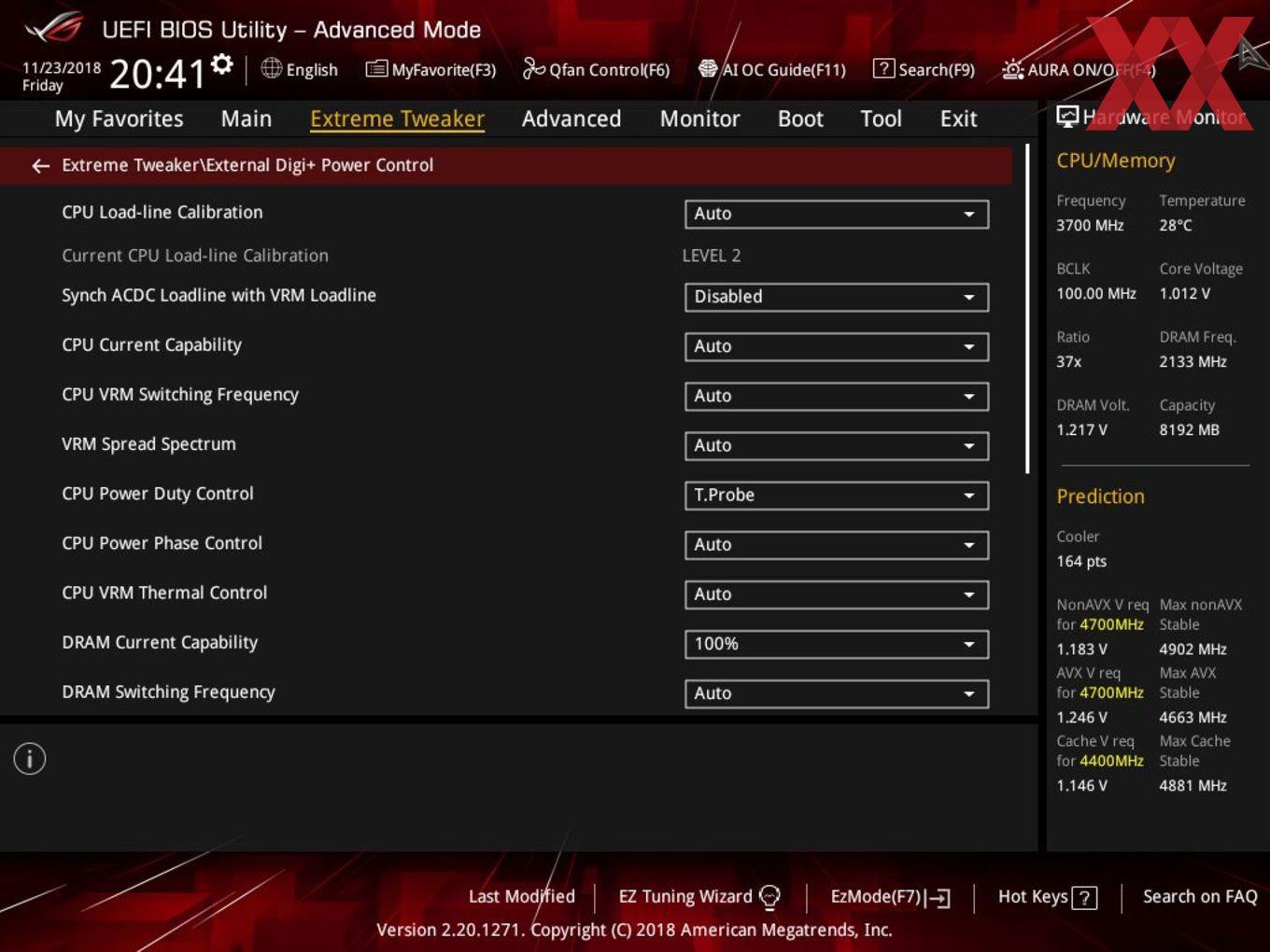
Task: Open Search(F9) tool
Action: click(924, 69)
